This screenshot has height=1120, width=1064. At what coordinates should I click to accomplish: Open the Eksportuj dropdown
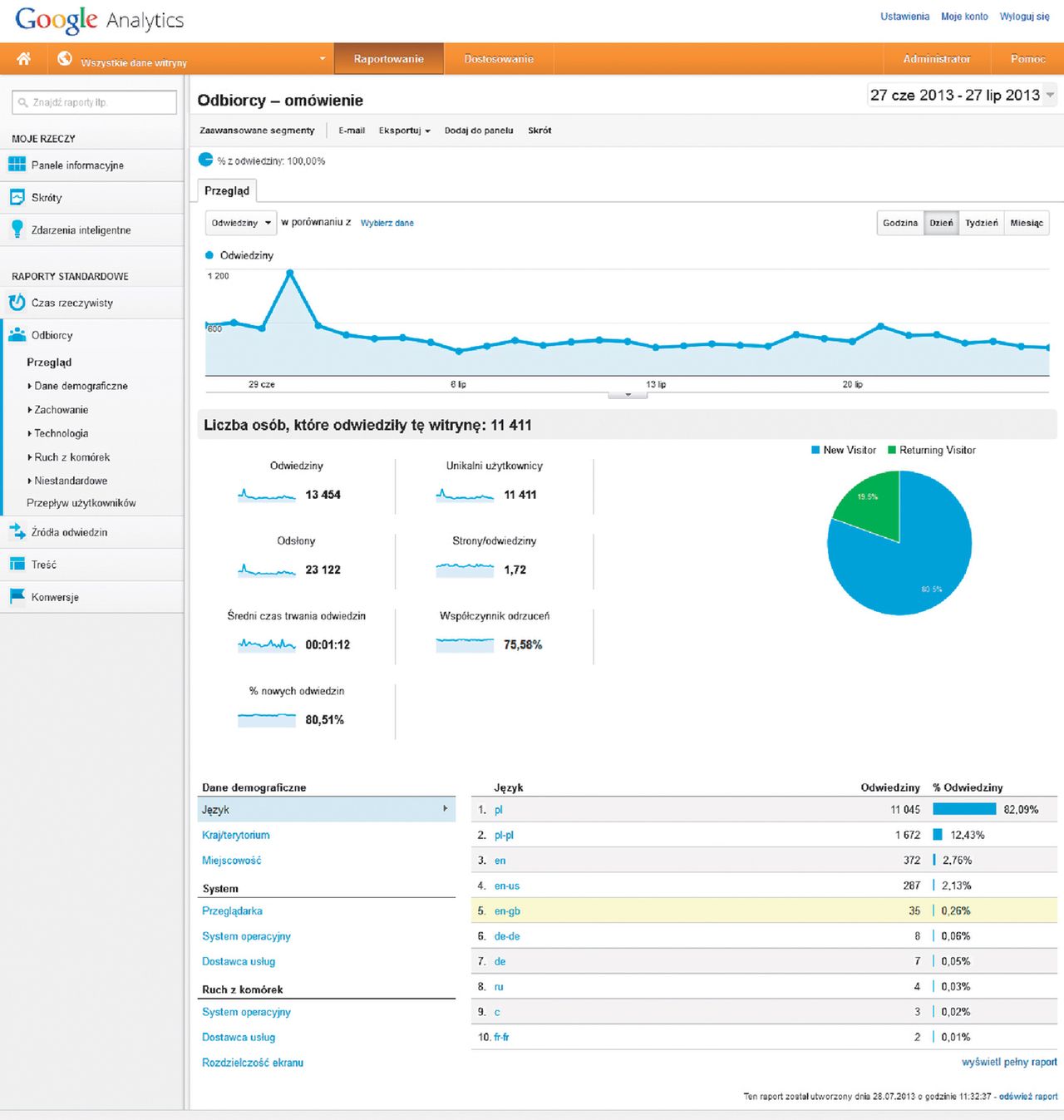point(404,131)
